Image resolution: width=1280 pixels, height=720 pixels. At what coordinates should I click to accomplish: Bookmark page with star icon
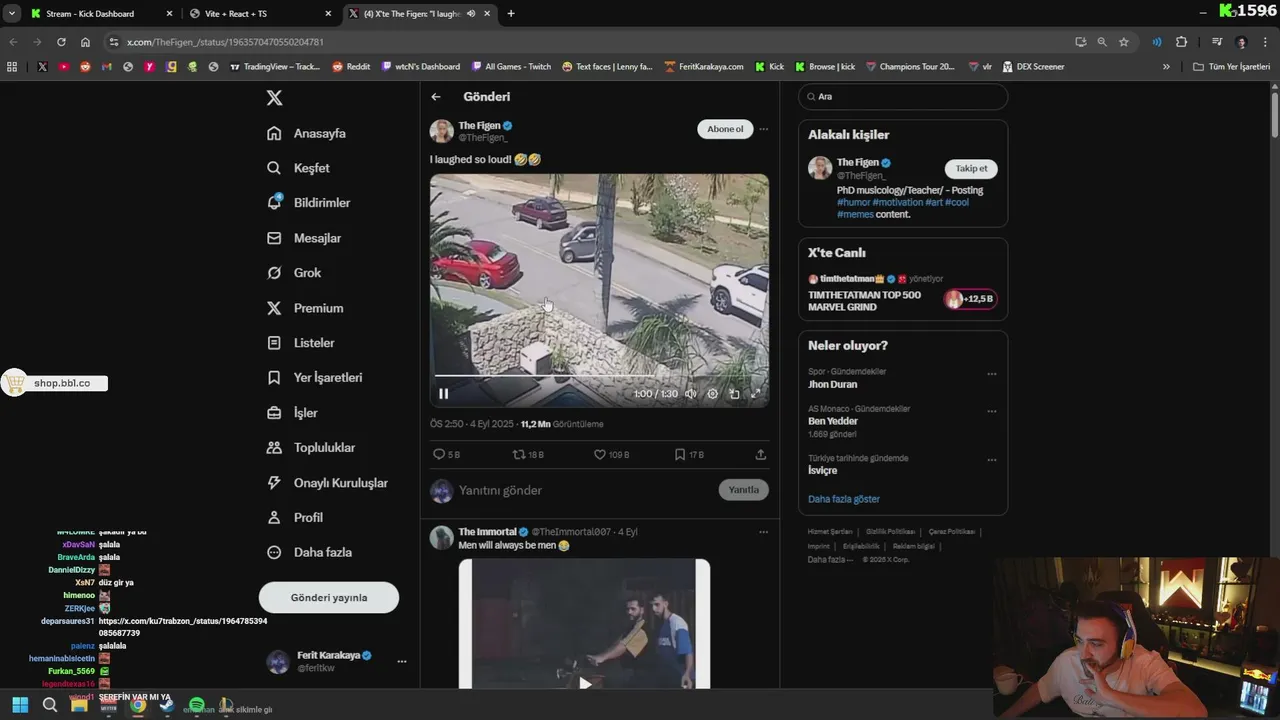tap(1124, 42)
